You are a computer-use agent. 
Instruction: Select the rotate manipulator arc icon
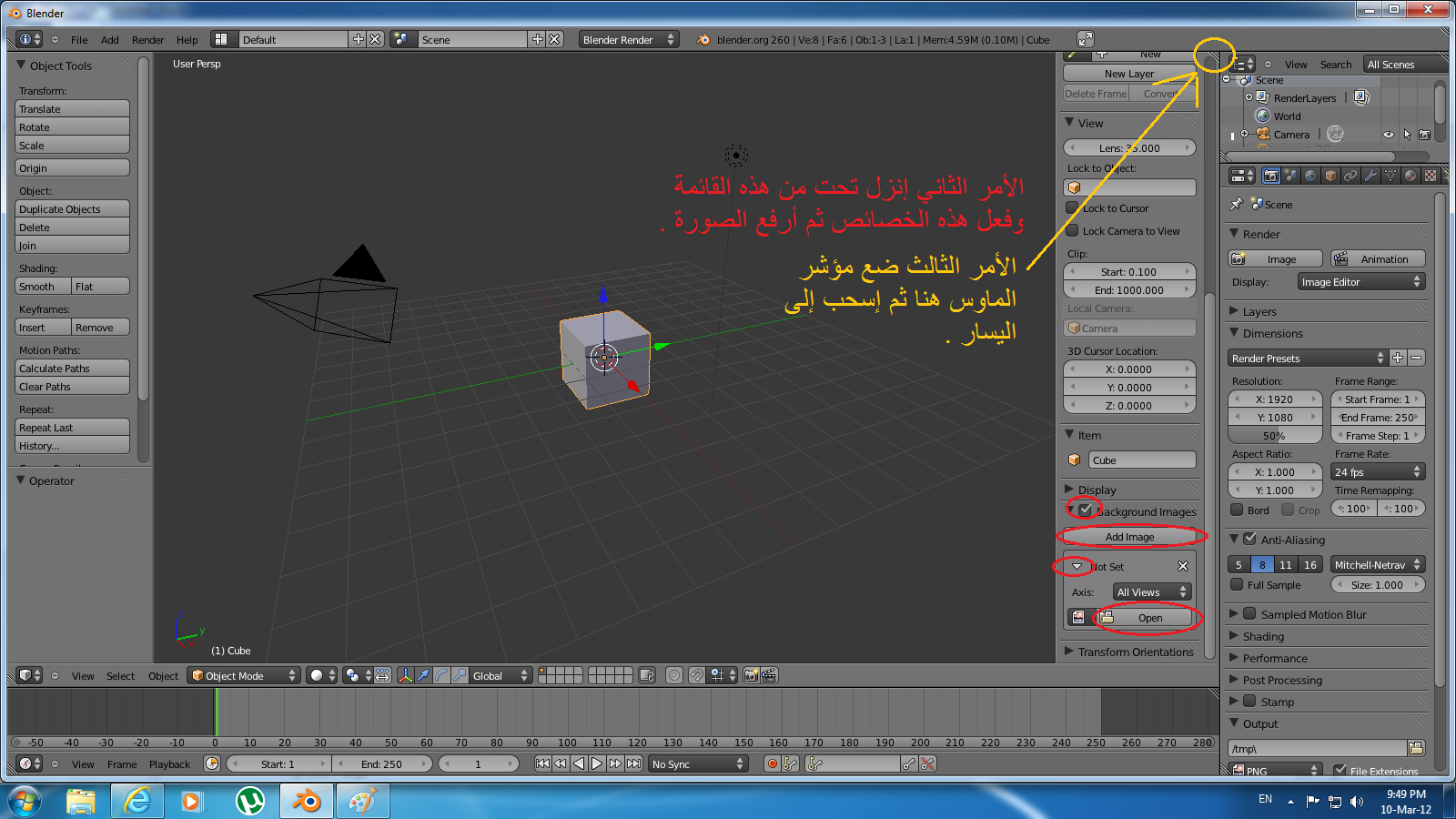pos(441,675)
